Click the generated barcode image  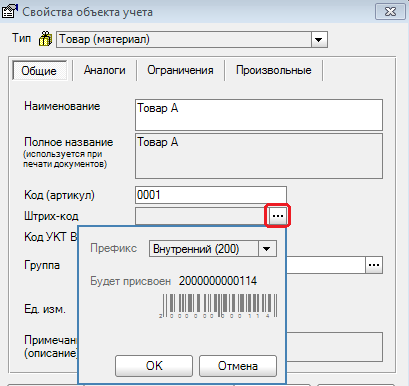[x=219, y=306]
